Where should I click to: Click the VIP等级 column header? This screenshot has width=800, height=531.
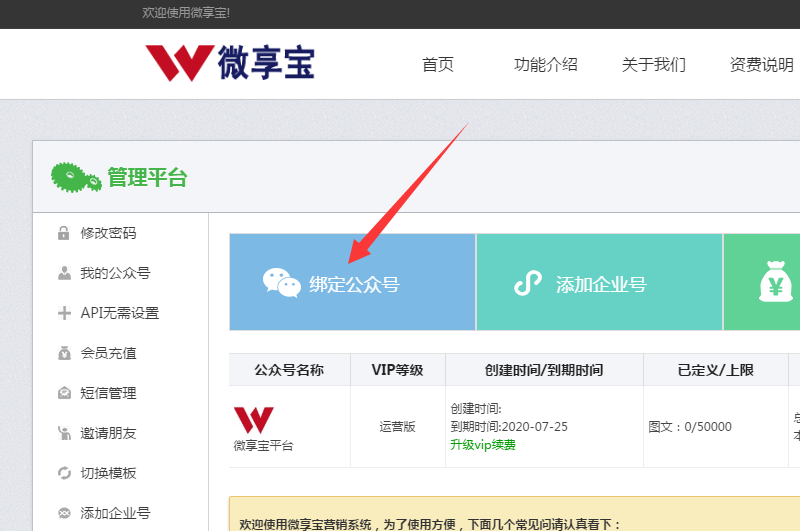tap(397, 370)
